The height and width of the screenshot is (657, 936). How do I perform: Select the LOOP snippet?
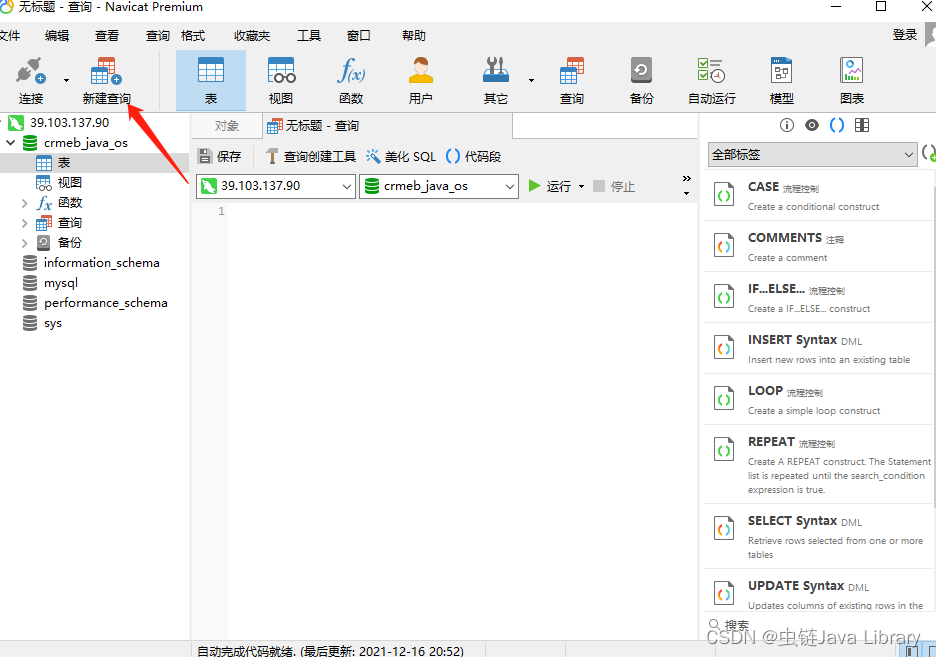pos(818,399)
